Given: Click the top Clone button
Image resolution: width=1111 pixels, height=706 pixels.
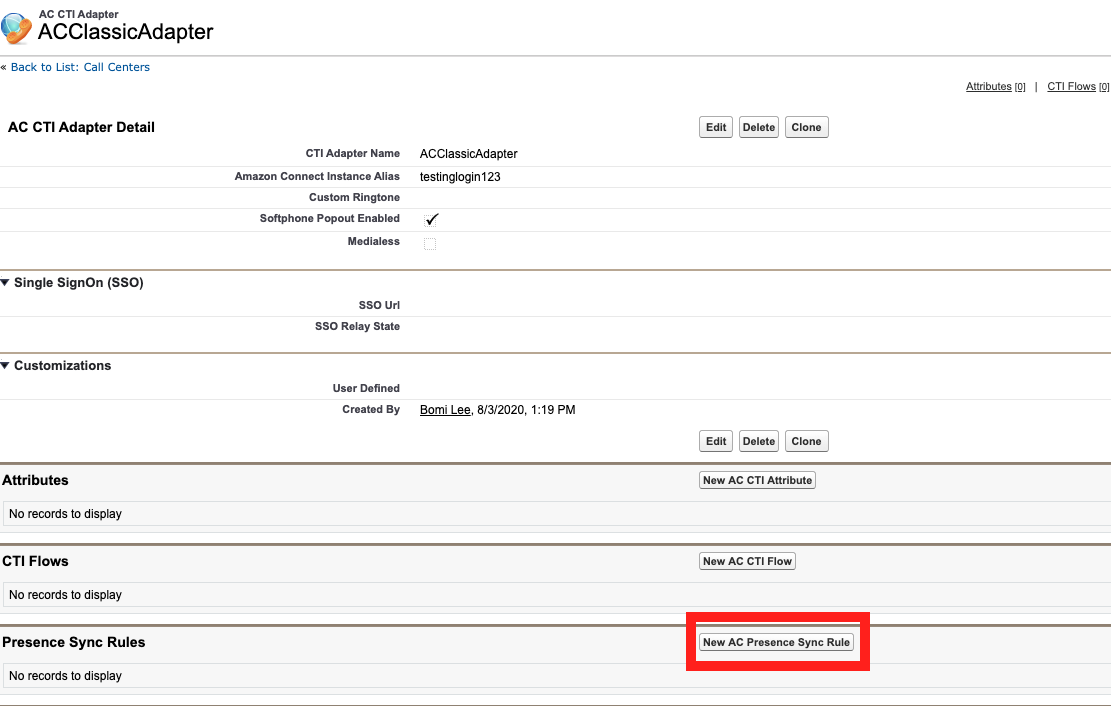Looking at the screenshot, I should click(x=806, y=128).
